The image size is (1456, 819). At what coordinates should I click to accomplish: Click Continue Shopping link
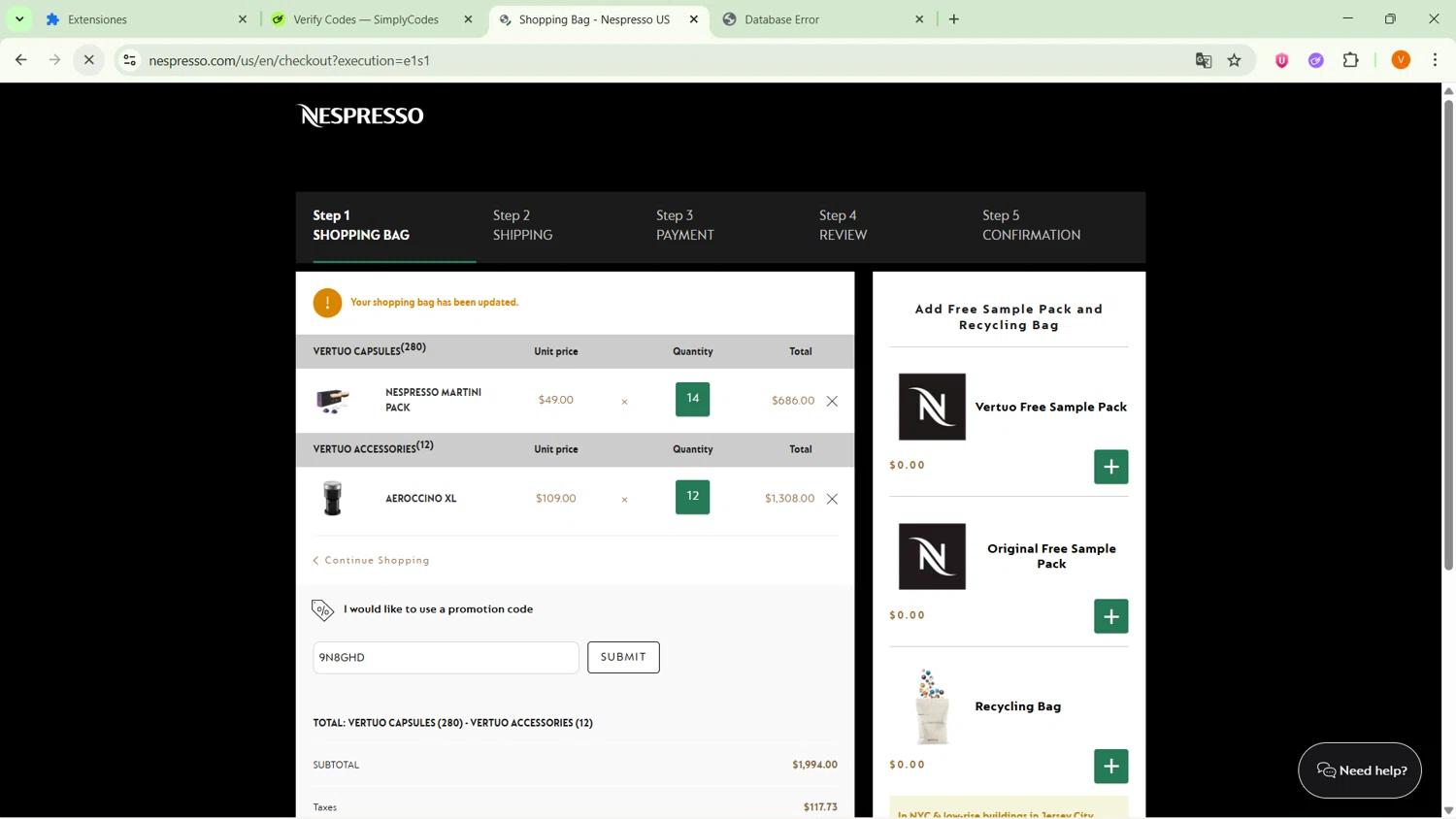point(371,561)
